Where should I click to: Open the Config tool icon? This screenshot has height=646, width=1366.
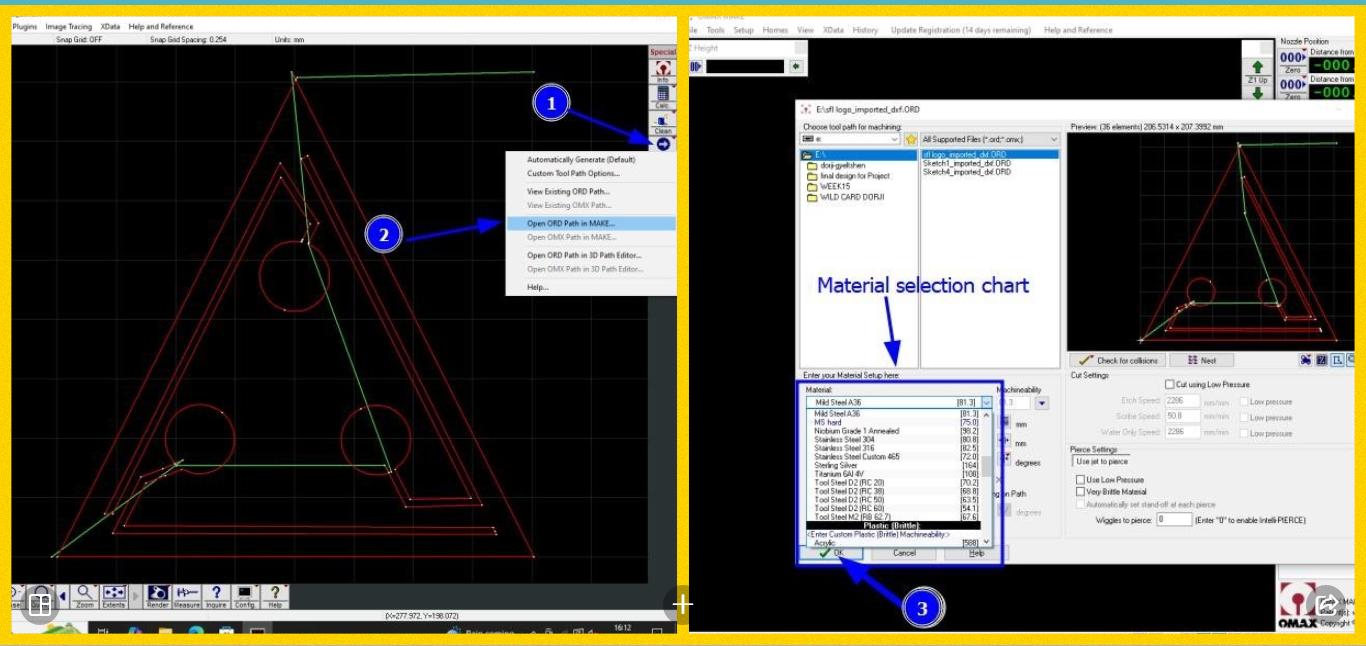click(245, 595)
